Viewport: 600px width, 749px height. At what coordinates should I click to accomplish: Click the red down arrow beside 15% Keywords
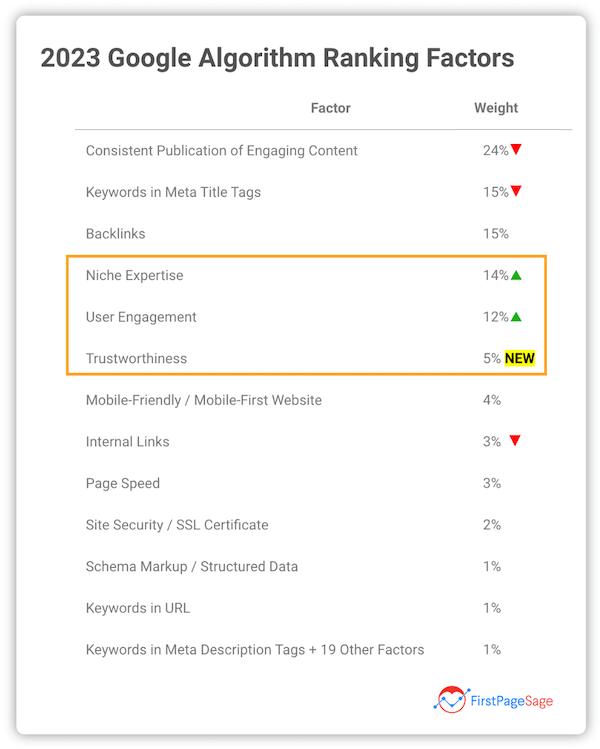point(517,191)
